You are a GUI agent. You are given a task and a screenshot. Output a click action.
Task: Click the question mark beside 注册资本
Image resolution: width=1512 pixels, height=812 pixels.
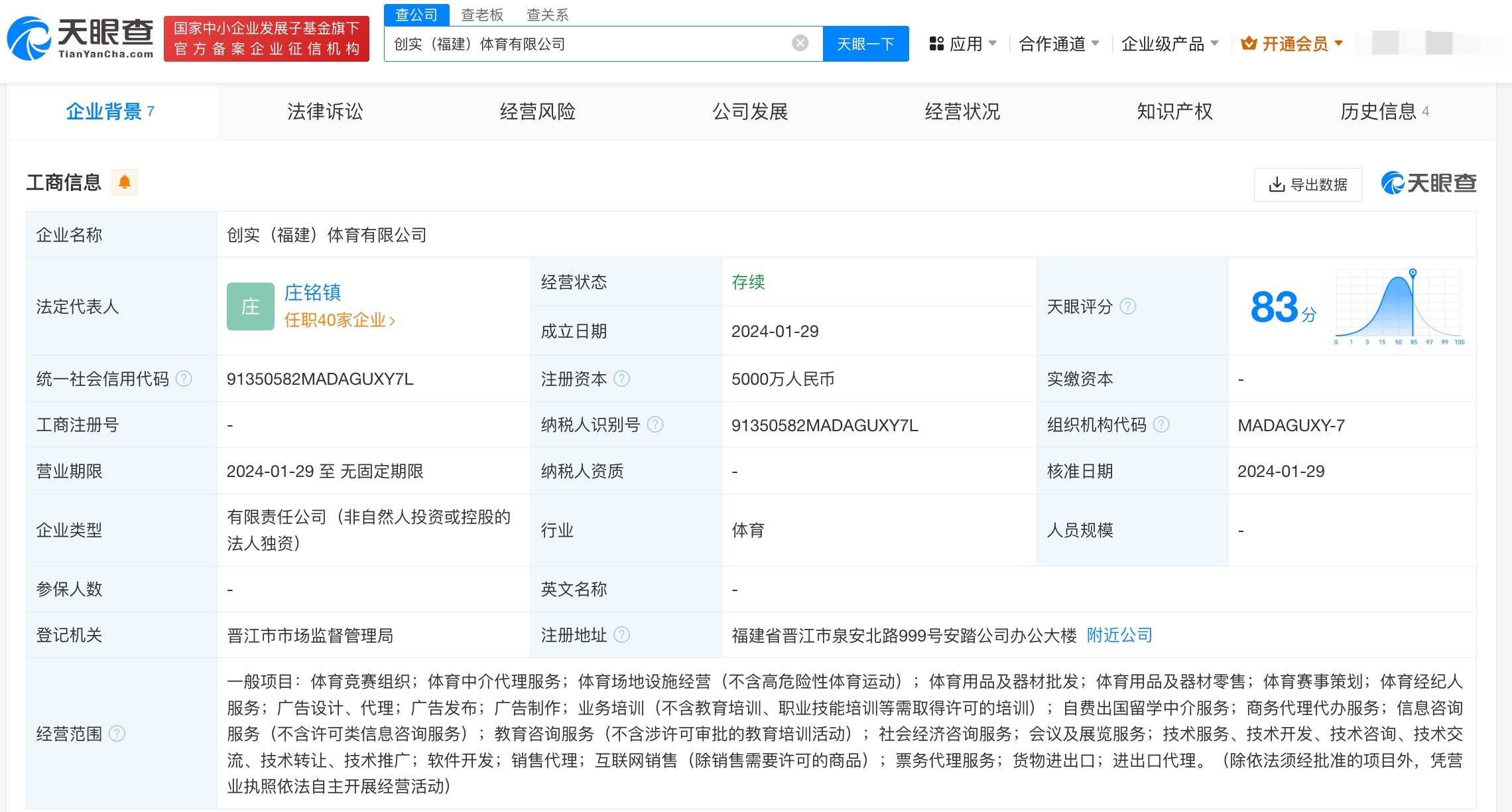pos(622,379)
